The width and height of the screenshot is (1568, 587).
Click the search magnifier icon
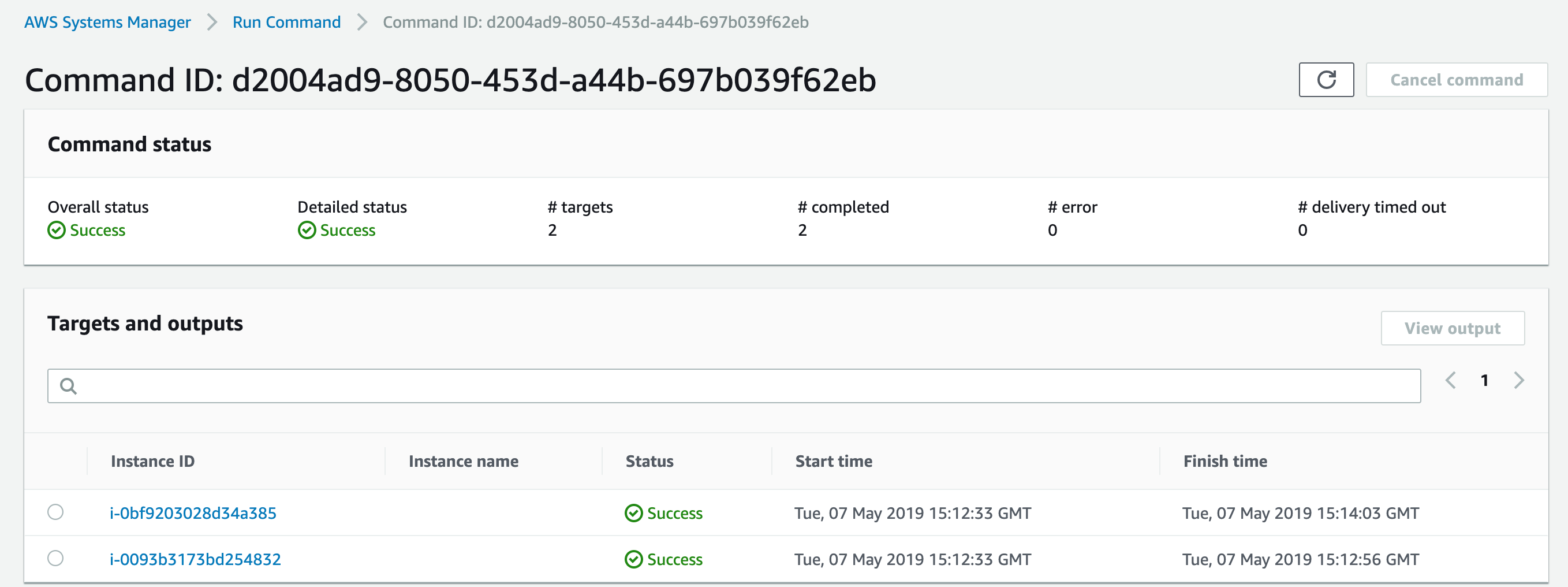tap(68, 386)
